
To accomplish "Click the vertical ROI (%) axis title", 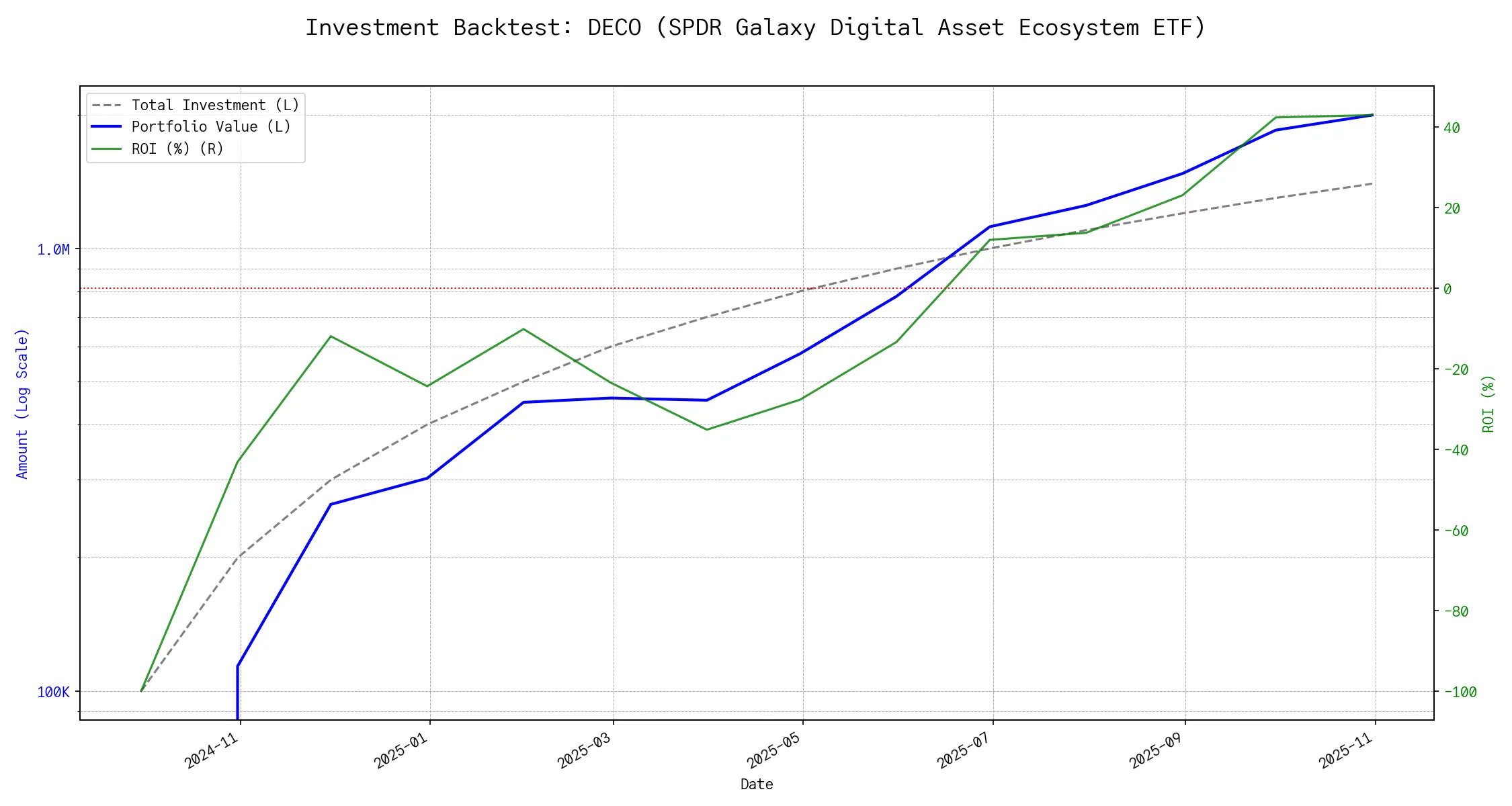I will click(x=1488, y=403).
